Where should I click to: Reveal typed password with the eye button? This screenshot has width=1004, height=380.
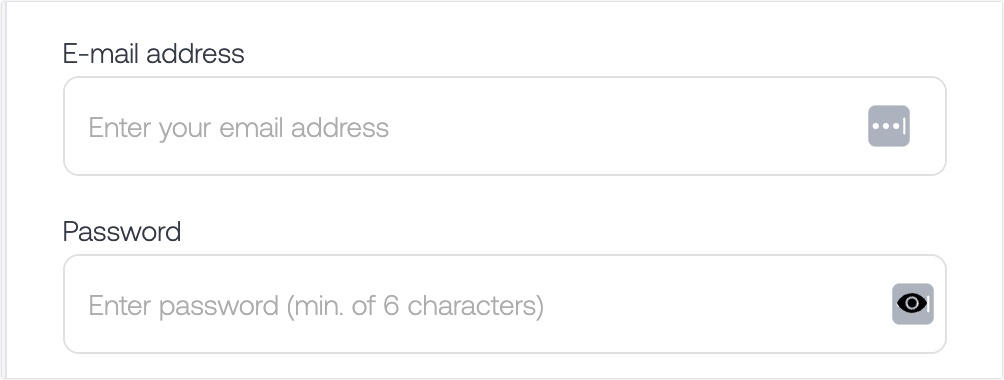912,304
